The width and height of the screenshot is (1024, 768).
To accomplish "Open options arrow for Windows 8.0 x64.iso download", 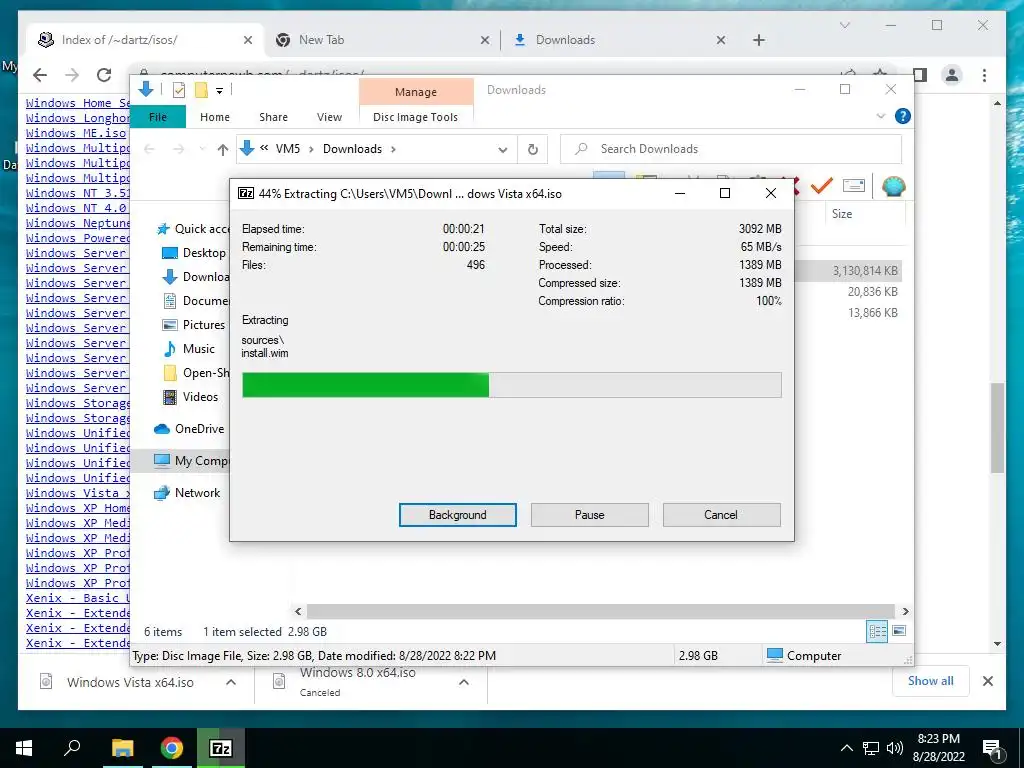I will [464, 682].
